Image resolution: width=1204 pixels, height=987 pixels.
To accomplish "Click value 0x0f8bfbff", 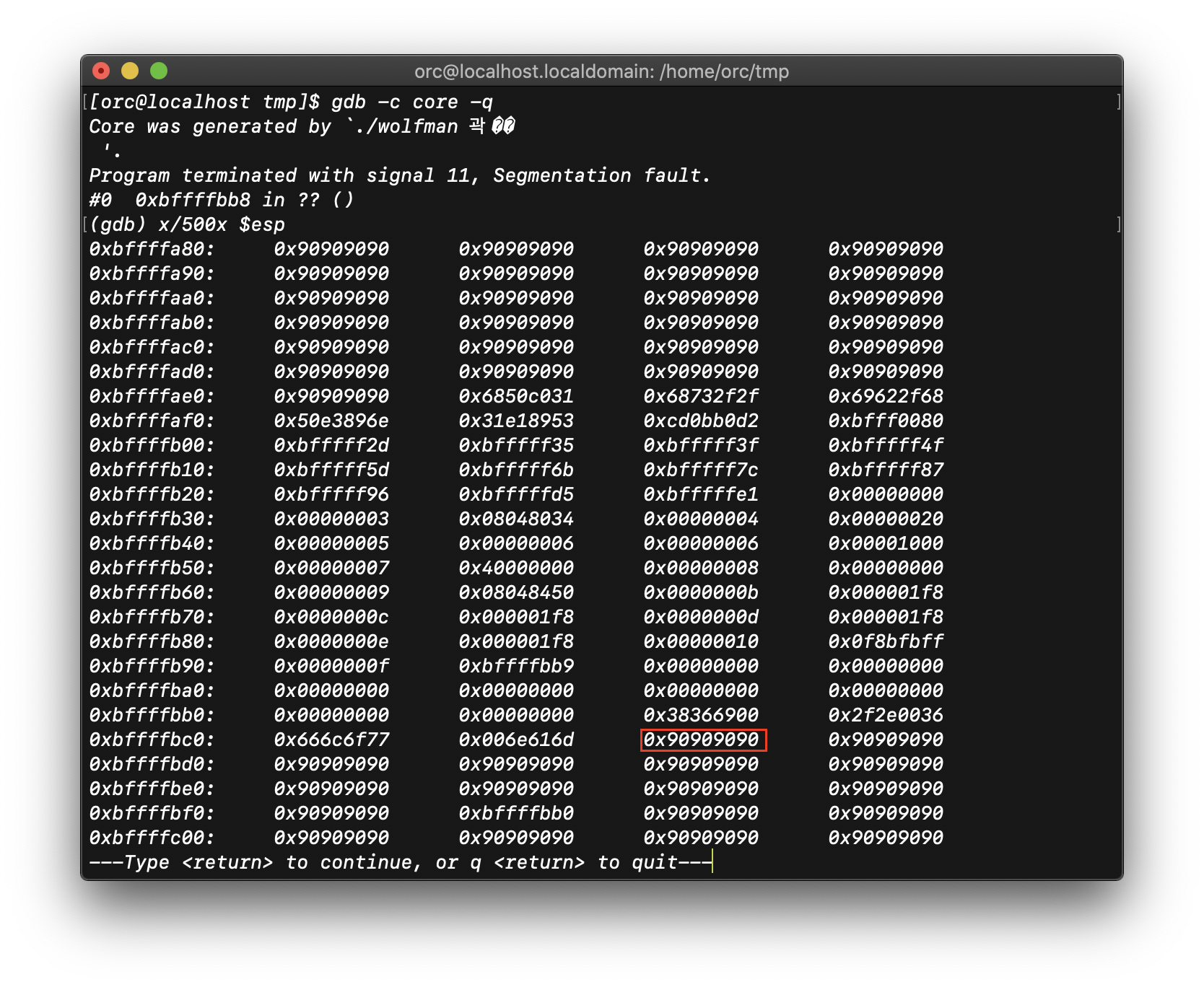I will click(886, 642).
